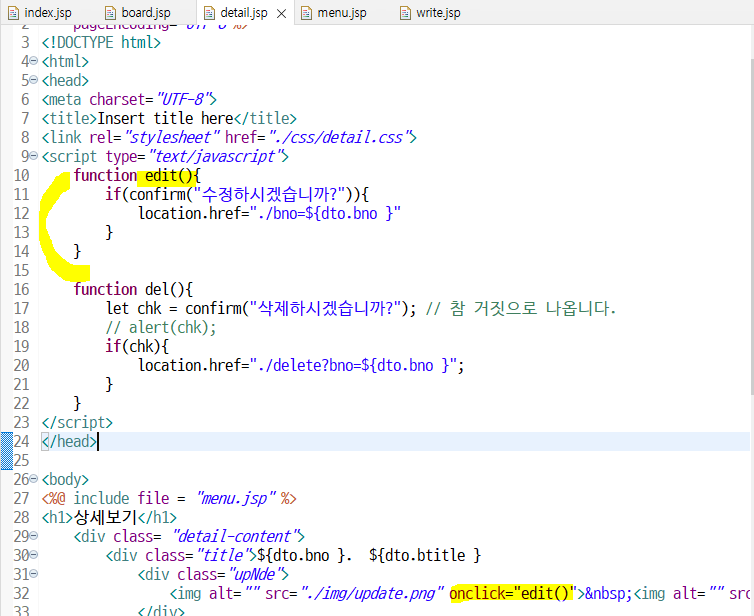
Task: Click the class="upNde" attribute value
Action: pos(253,574)
